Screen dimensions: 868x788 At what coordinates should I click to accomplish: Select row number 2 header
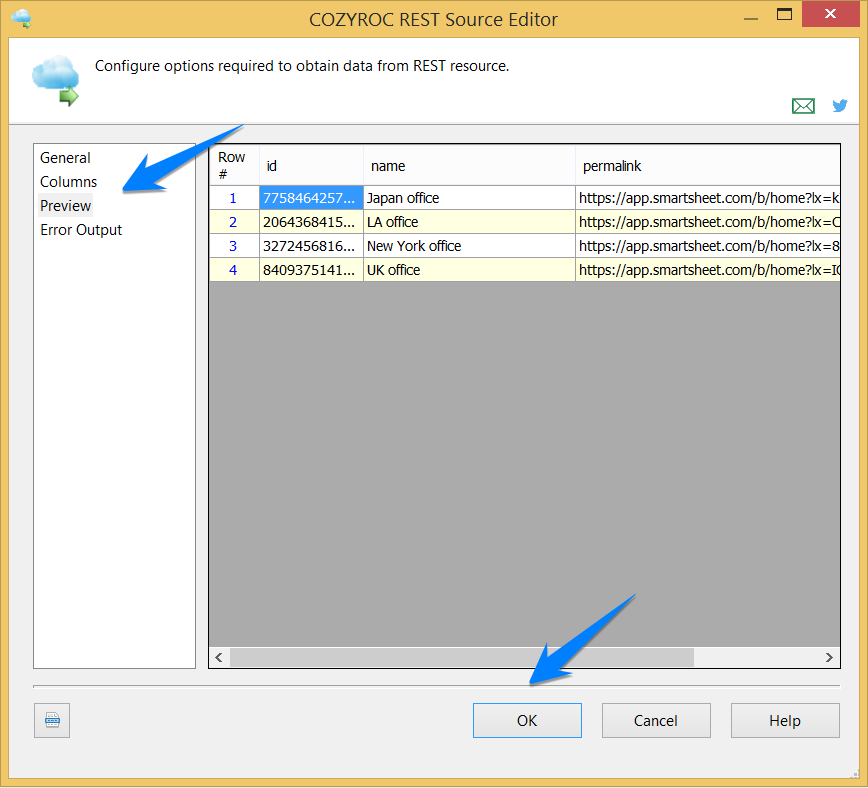point(234,222)
